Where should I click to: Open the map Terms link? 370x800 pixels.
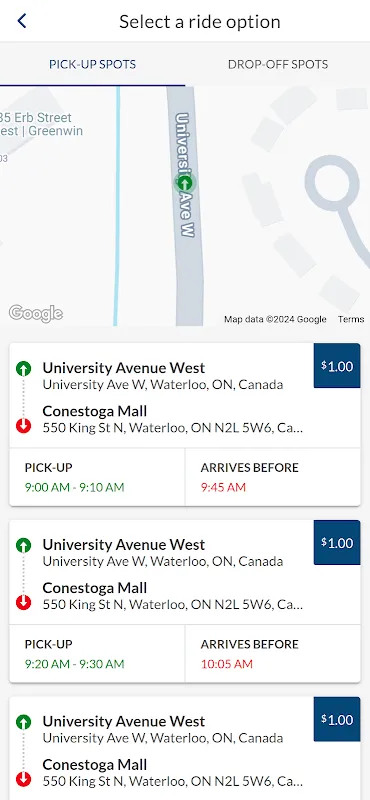click(351, 319)
